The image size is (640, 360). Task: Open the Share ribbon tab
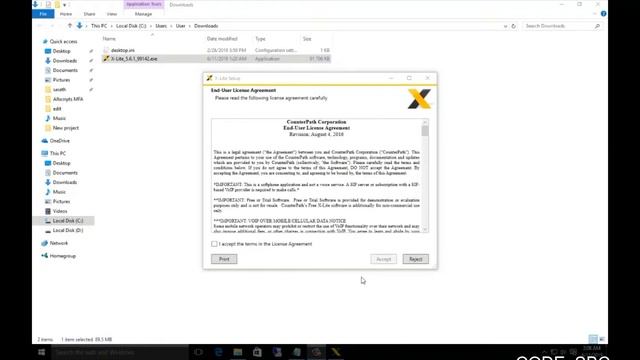tap(89, 14)
